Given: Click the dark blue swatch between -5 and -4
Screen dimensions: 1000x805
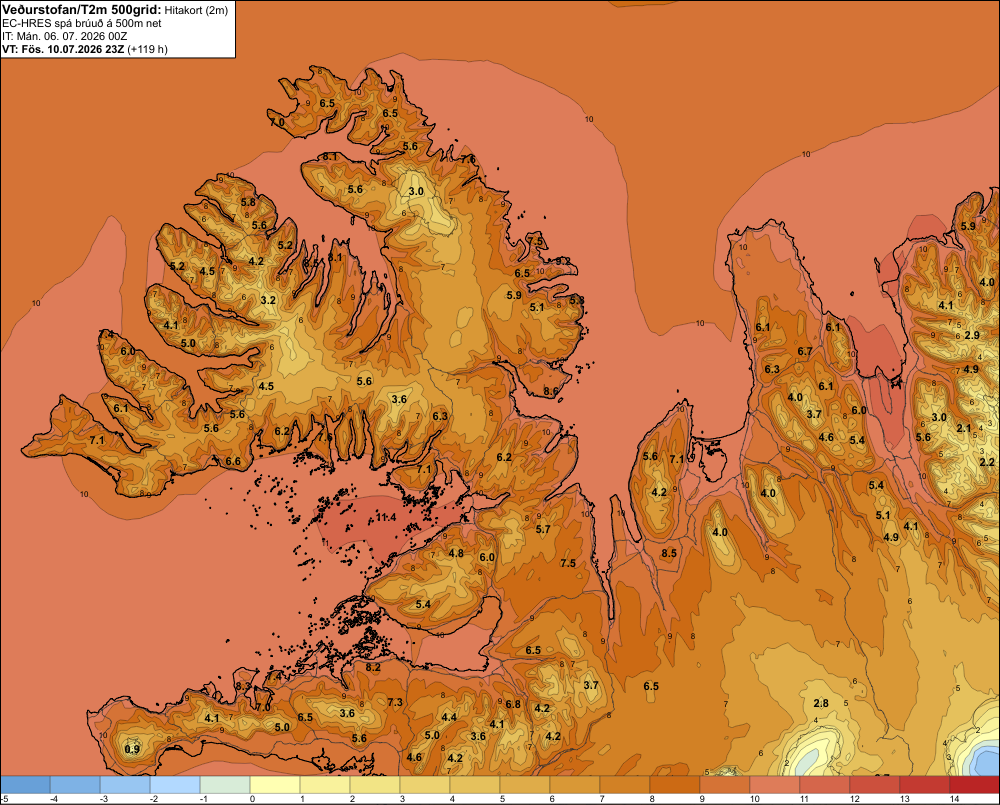Looking at the screenshot, I should click(26, 785).
